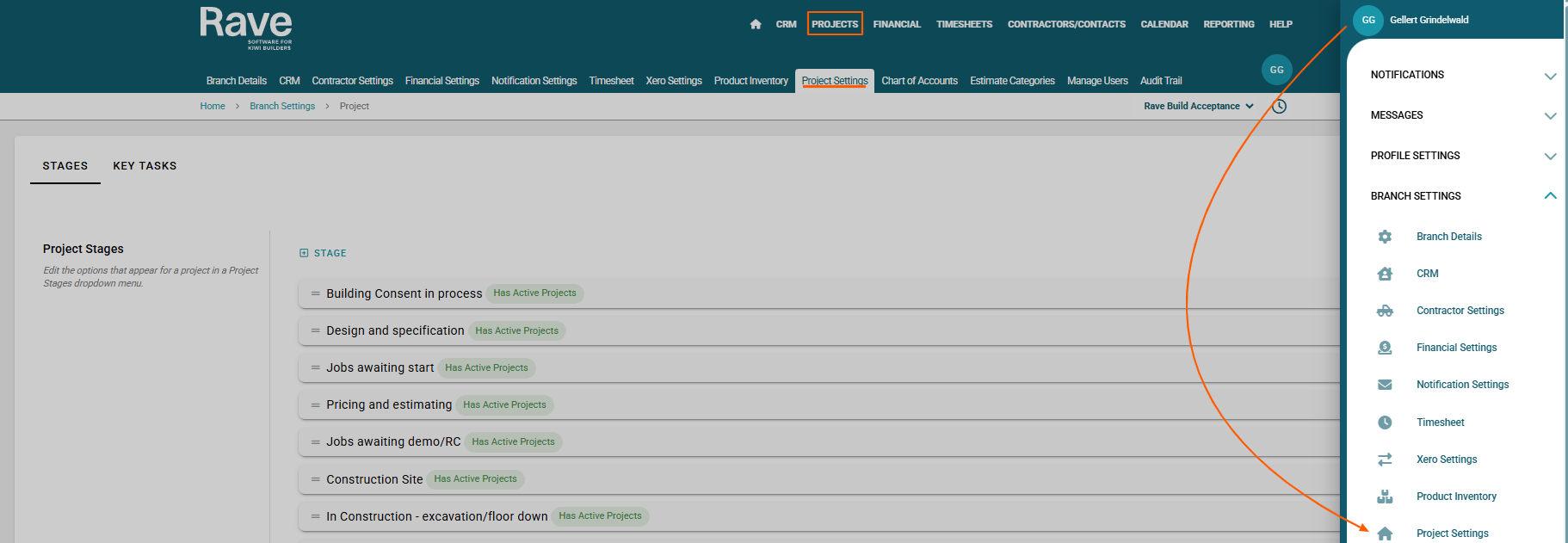Click the clock icon beside Timesheet in the sidebar
The height and width of the screenshot is (543, 1568).
(1385, 423)
